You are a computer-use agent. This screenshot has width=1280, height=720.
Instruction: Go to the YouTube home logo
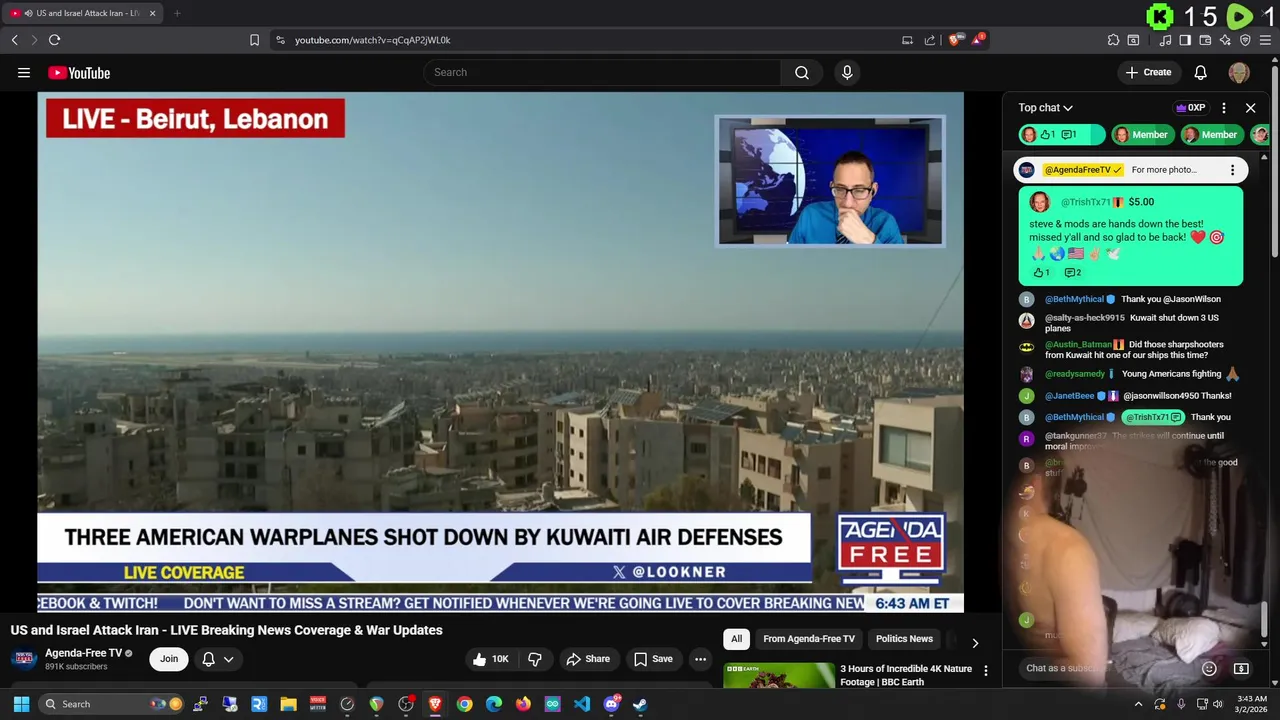79,72
